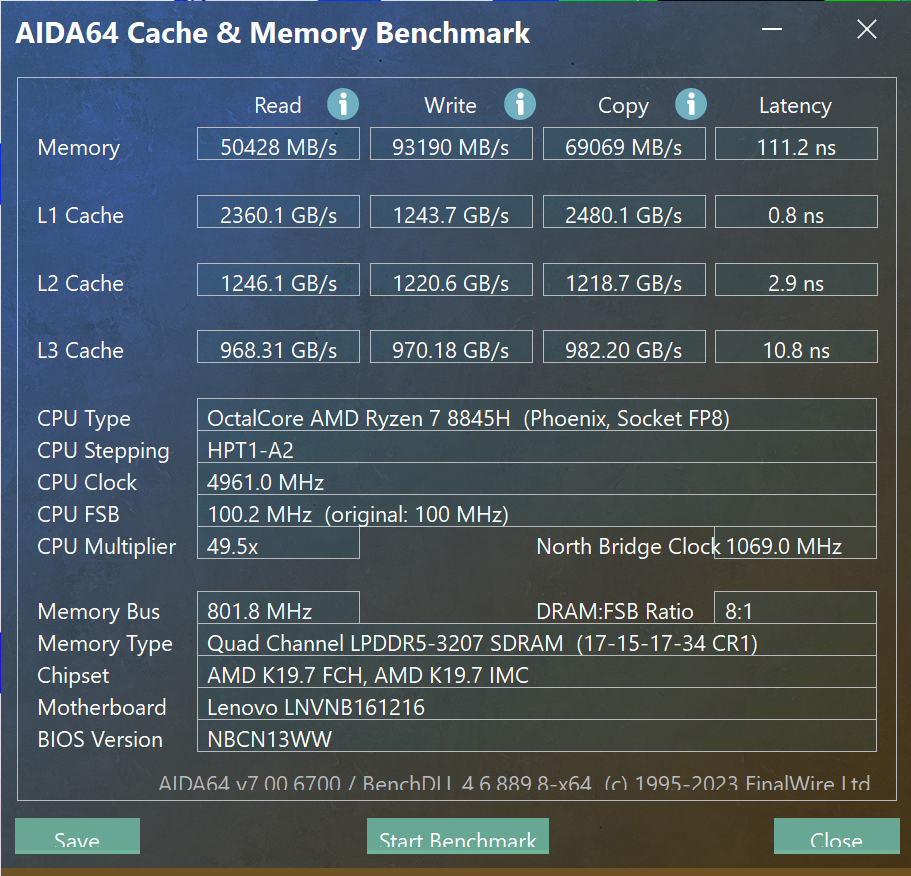Close the benchmark window with X
Viewport: 911px width, 876px height.
(867, 30)
